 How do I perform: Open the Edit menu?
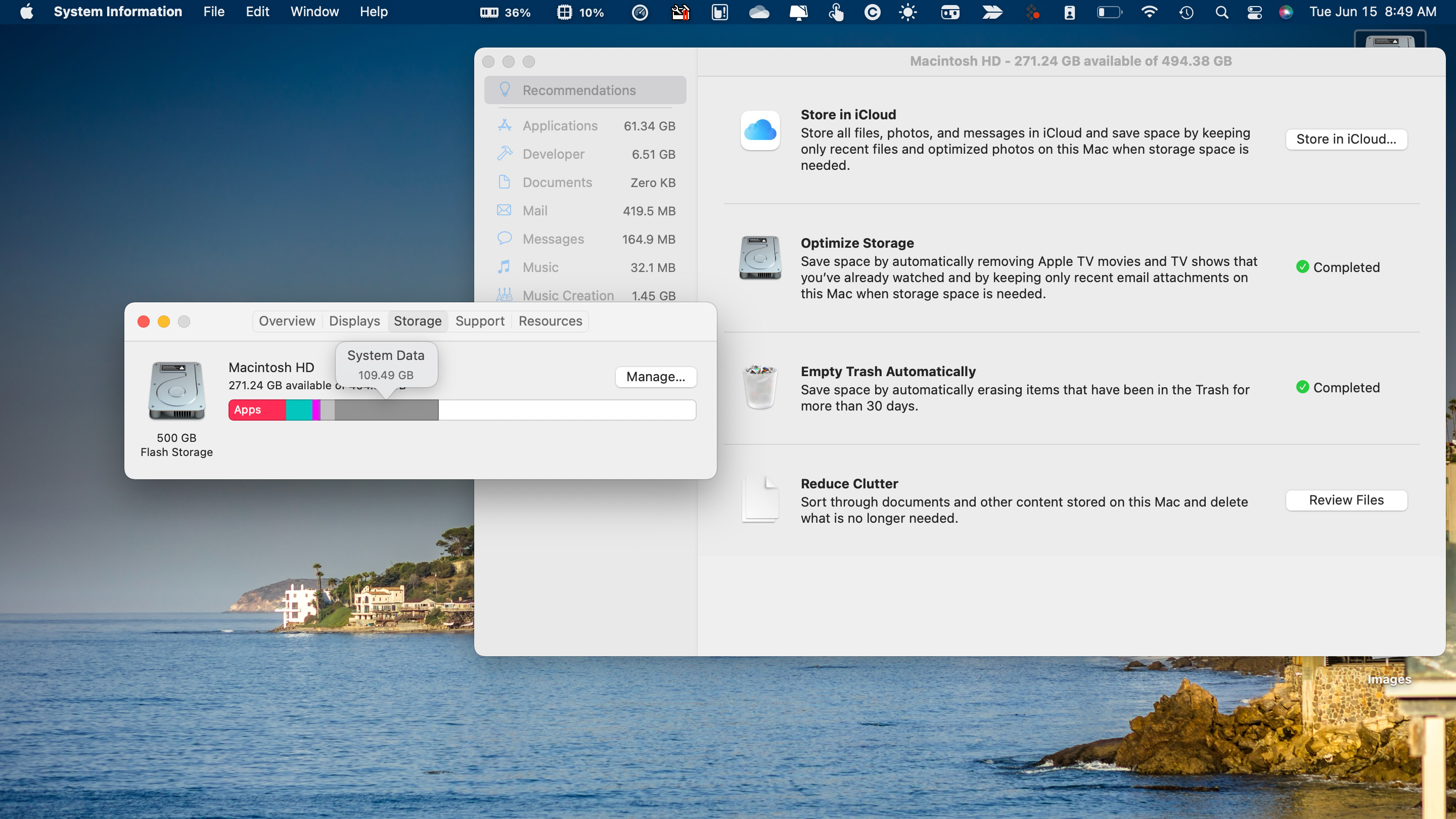point(257,12)
